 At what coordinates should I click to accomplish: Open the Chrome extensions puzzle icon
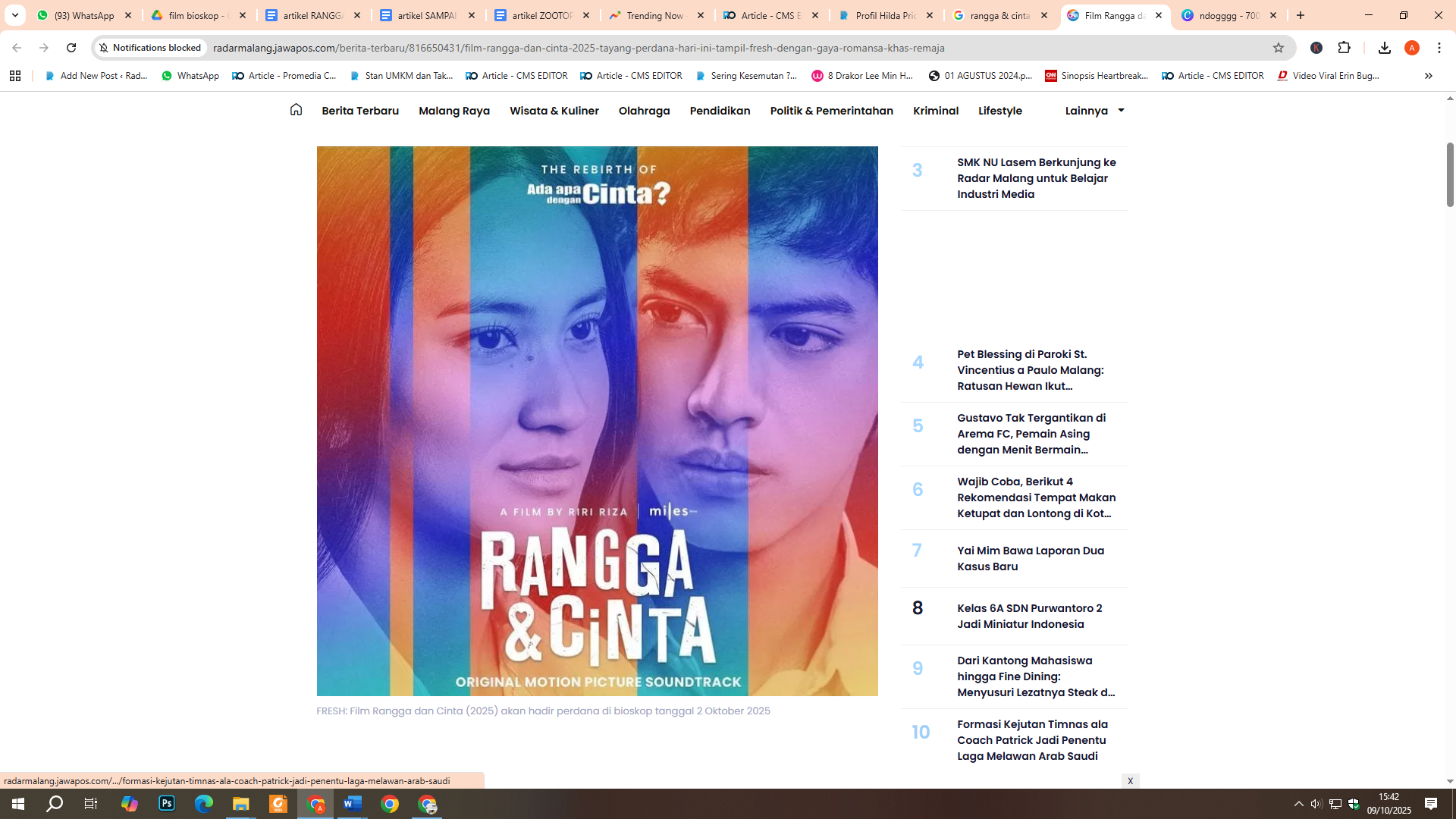click(x=1345, y=48)
